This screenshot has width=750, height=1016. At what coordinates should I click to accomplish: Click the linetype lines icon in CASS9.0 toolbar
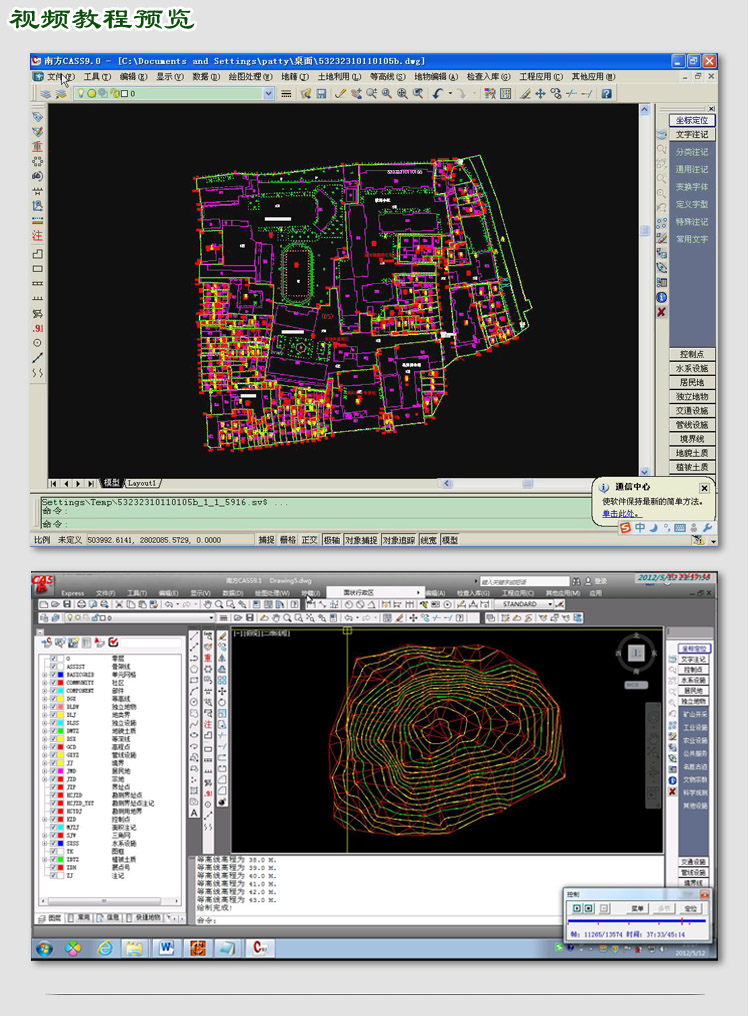coord(286,94)
